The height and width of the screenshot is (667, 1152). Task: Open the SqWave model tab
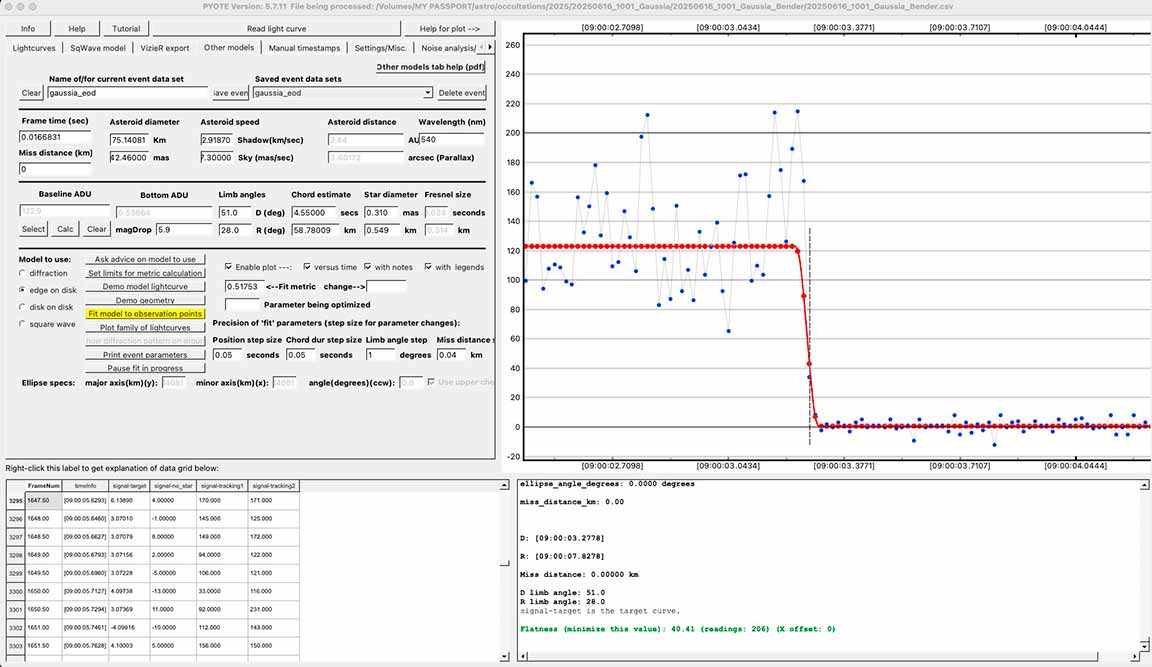click(x=98, y=47)
